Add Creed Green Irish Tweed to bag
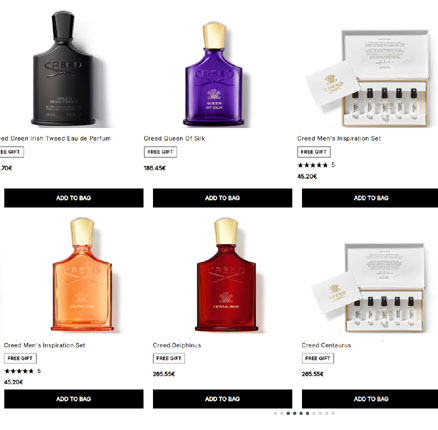 [x=74, y=198]
